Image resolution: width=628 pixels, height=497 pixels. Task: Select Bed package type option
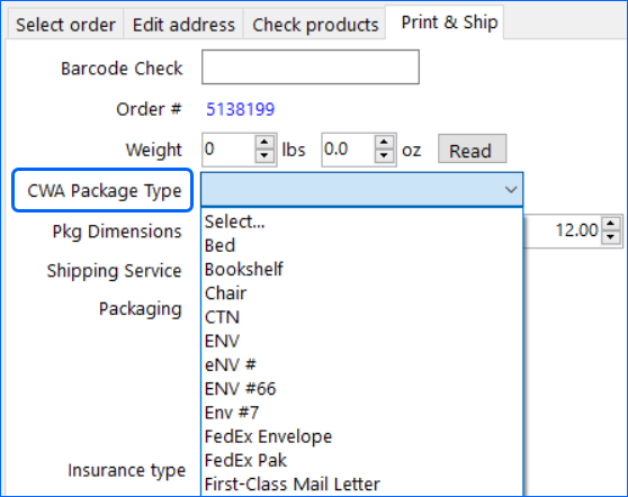(220, 245)
